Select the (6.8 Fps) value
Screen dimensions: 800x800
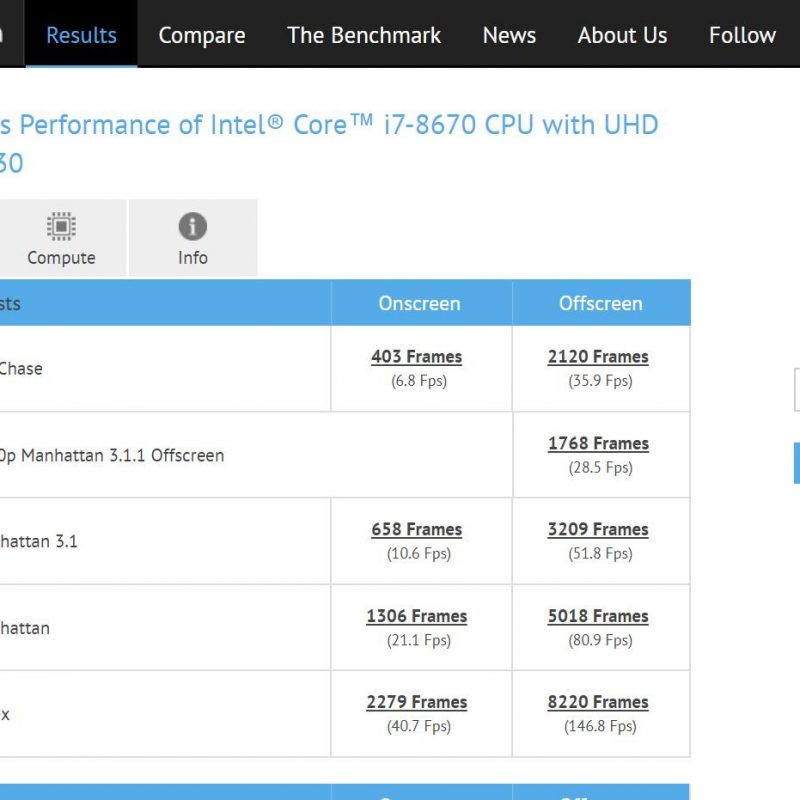[419, 381]
